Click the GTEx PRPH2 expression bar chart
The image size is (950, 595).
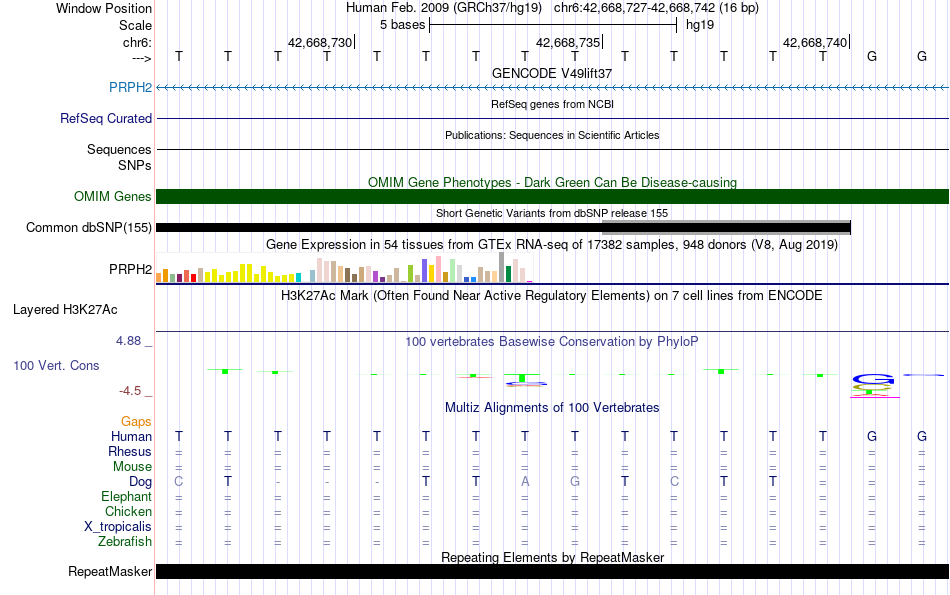pos(344,267)
